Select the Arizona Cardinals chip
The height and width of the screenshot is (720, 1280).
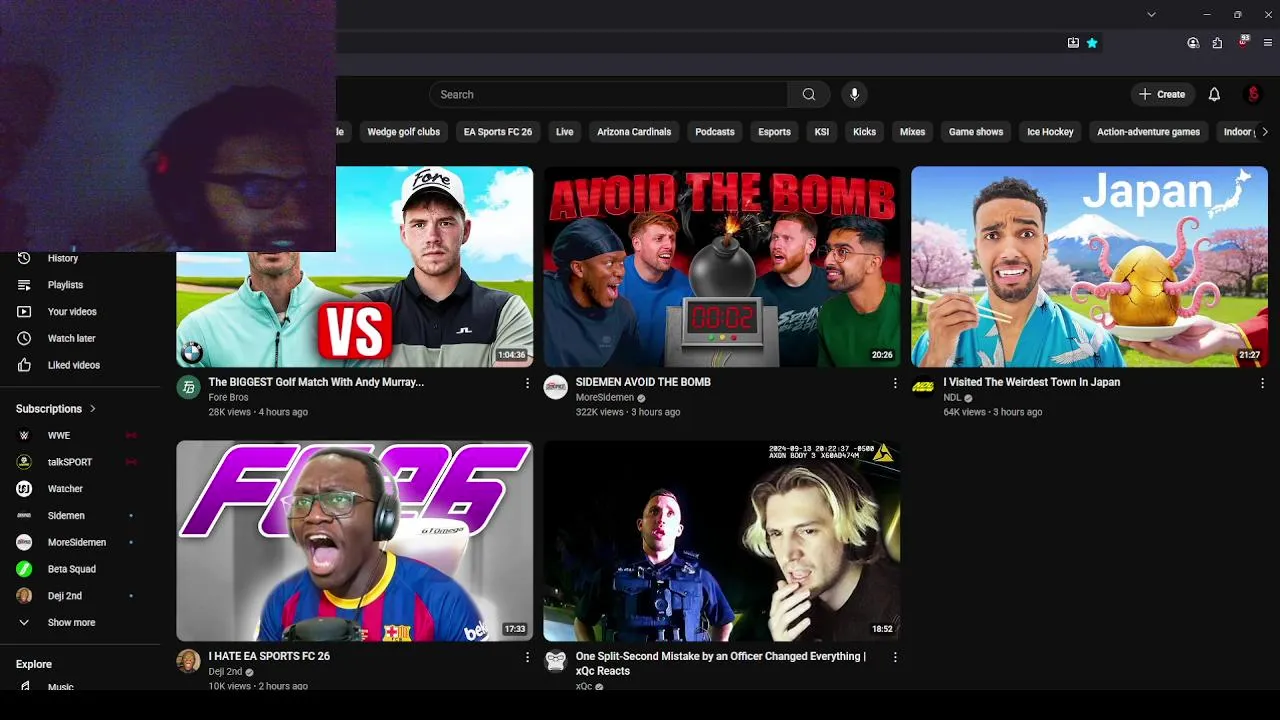tap(634, 132)
